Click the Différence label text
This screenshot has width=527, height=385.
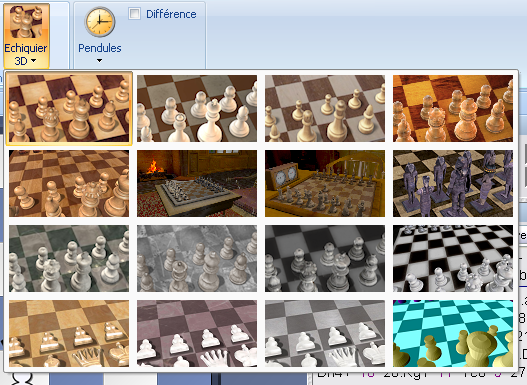click(171, 14)
